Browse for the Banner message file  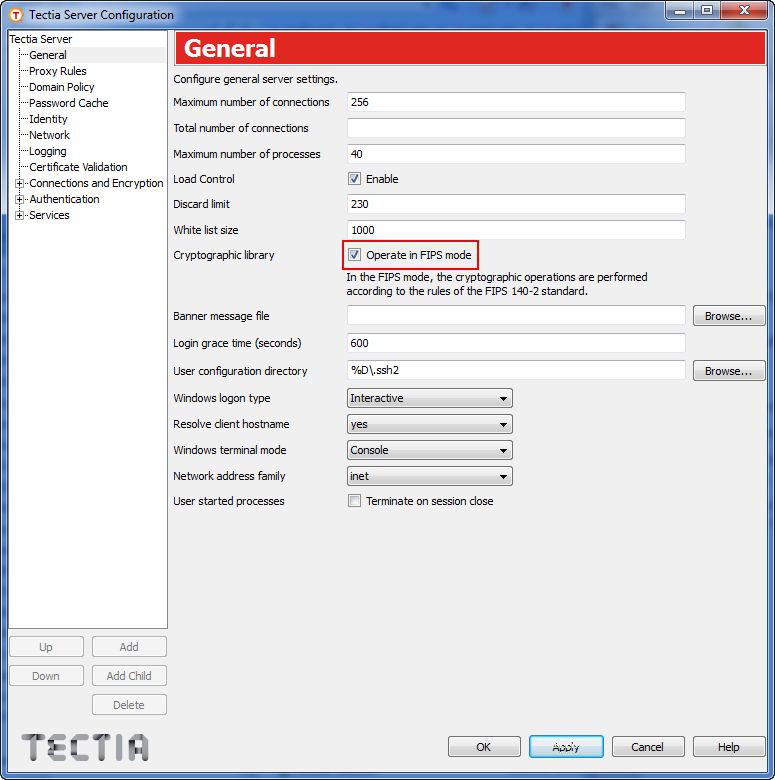pyautogui.click(x=729, y=316)
